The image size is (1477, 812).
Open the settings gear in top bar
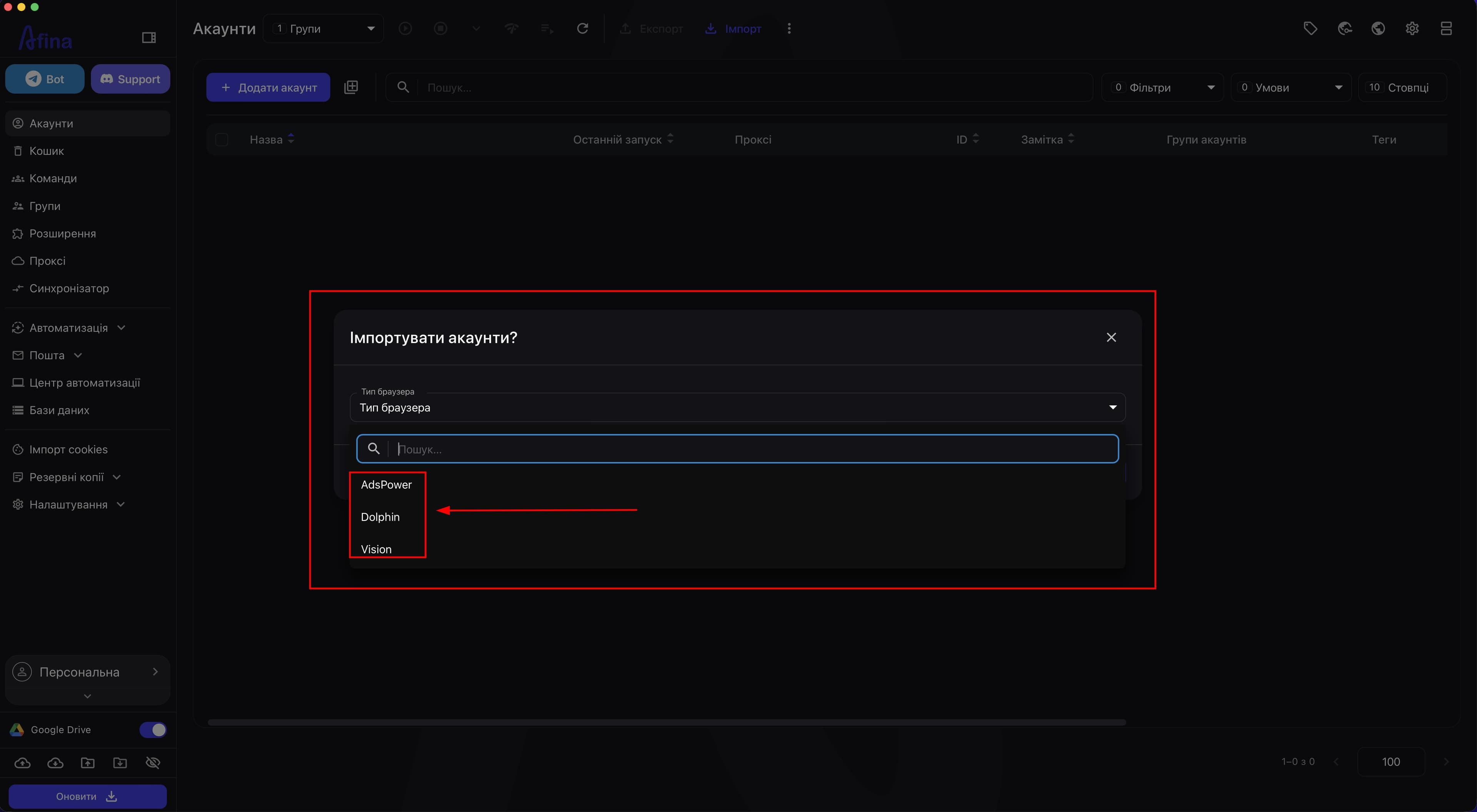[1412, 29]
